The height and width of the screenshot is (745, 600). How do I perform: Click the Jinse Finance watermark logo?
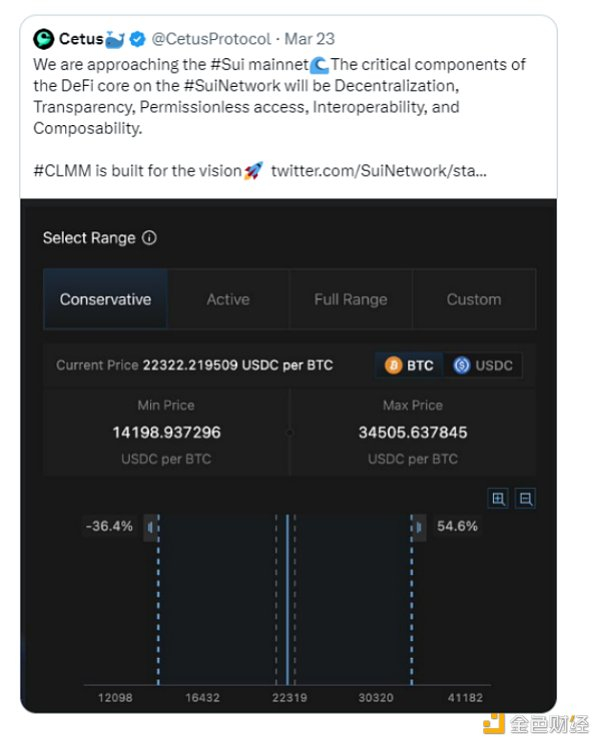pos(494,724)
